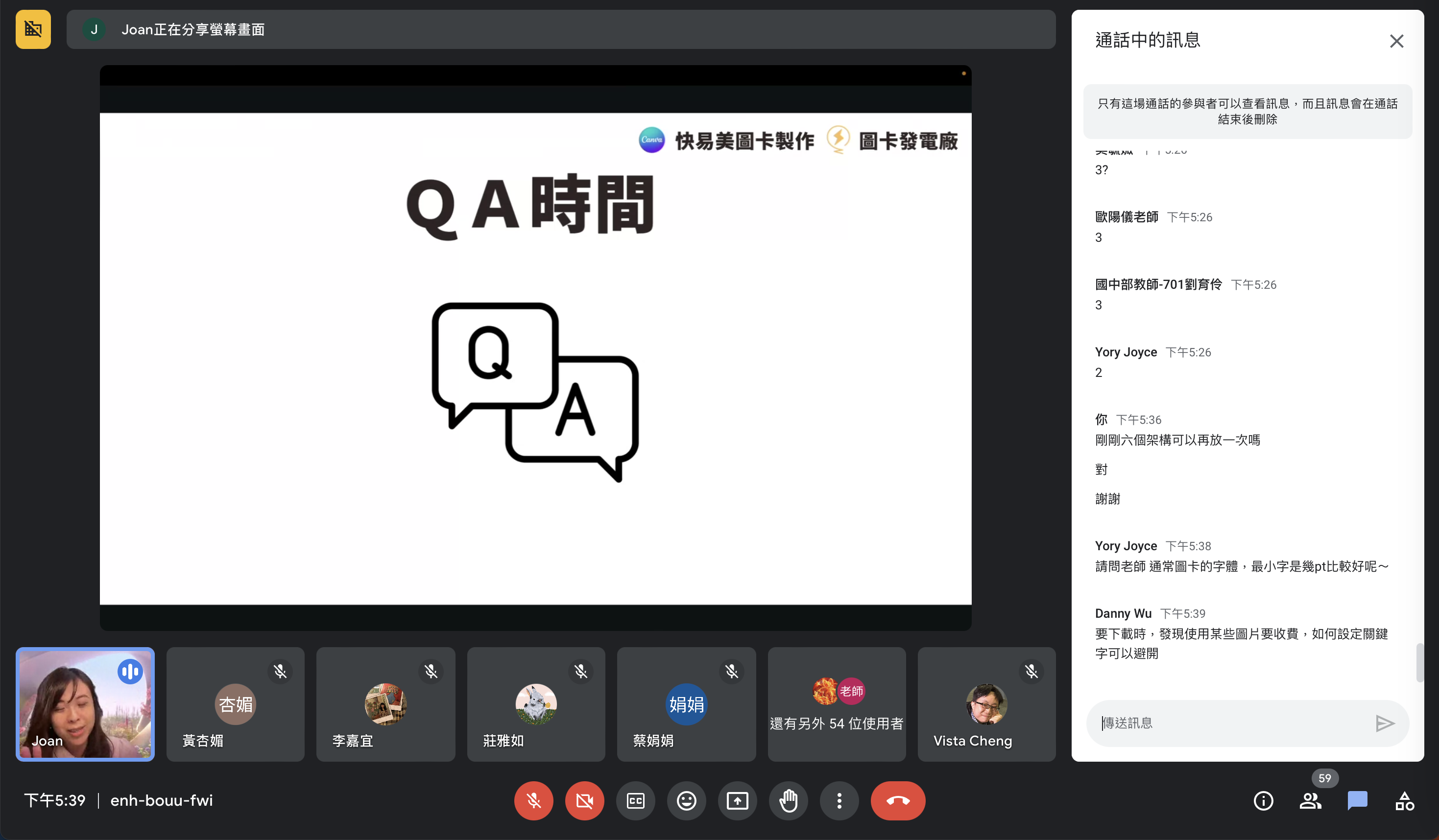Turn on your camera
The width and height of the screenshot is (1439, 840).
click(x=584, y=801)
